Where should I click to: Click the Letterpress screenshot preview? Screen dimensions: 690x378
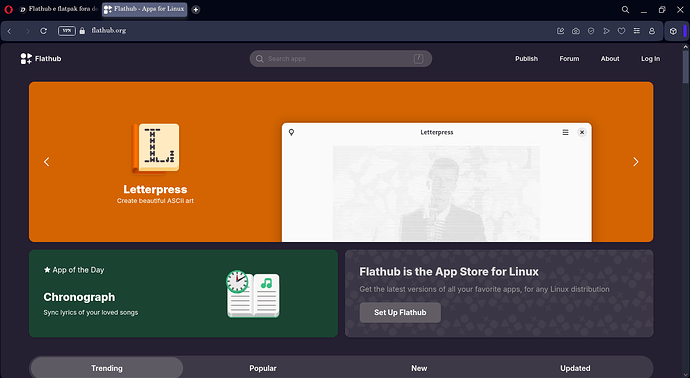[x=437, y=182]
